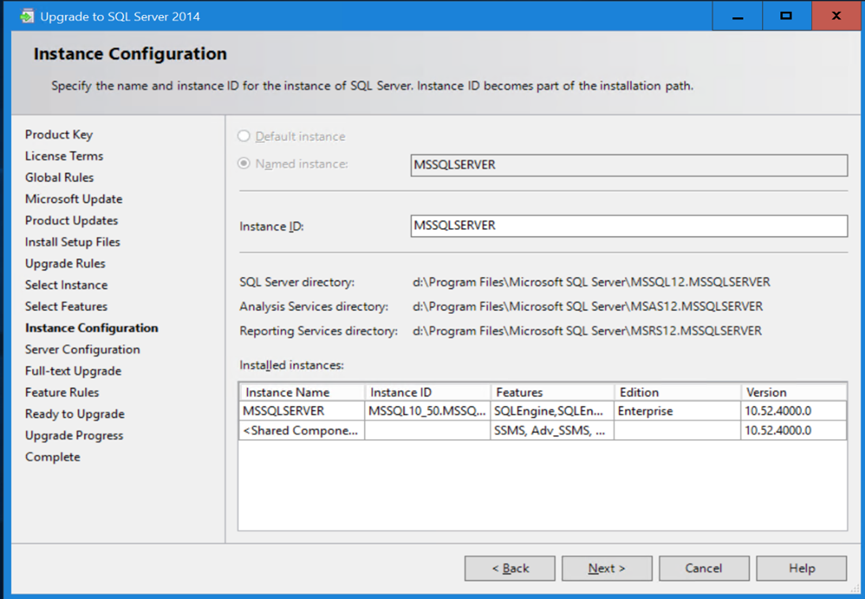Click the Named instance name field
This screenshot has height=599, width=865.
pyautogui.click(x=629, y=165)
